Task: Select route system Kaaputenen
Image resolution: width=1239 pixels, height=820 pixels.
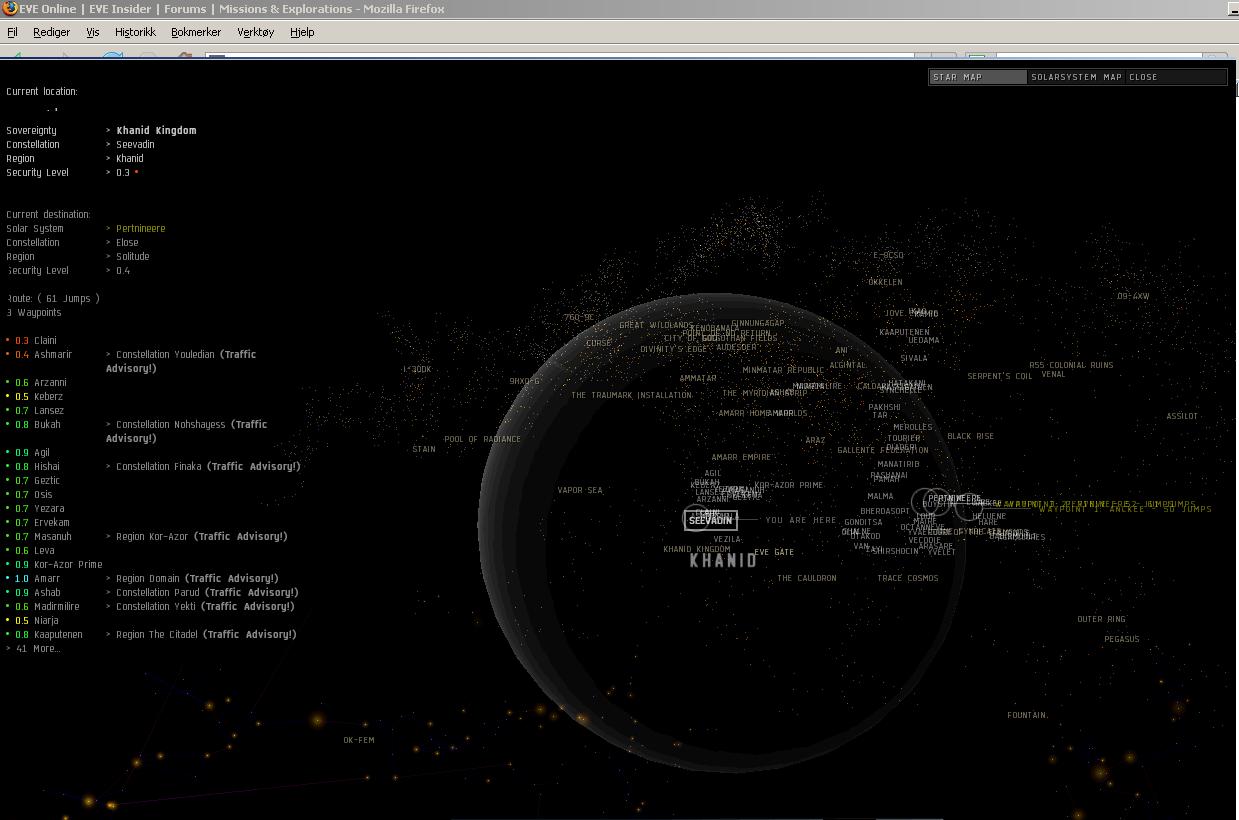Action: [58, 634]
